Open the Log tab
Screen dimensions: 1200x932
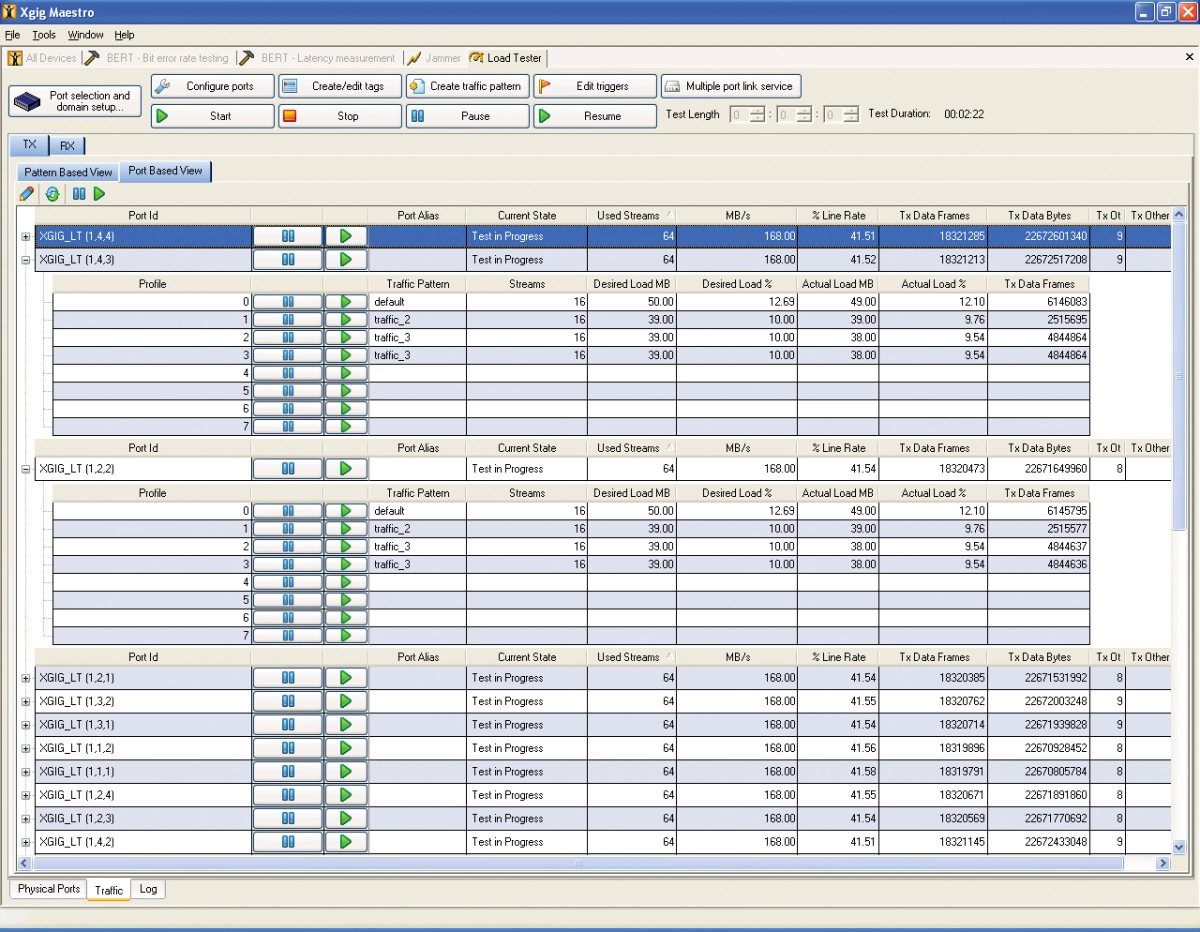click(x=148, y=889)
